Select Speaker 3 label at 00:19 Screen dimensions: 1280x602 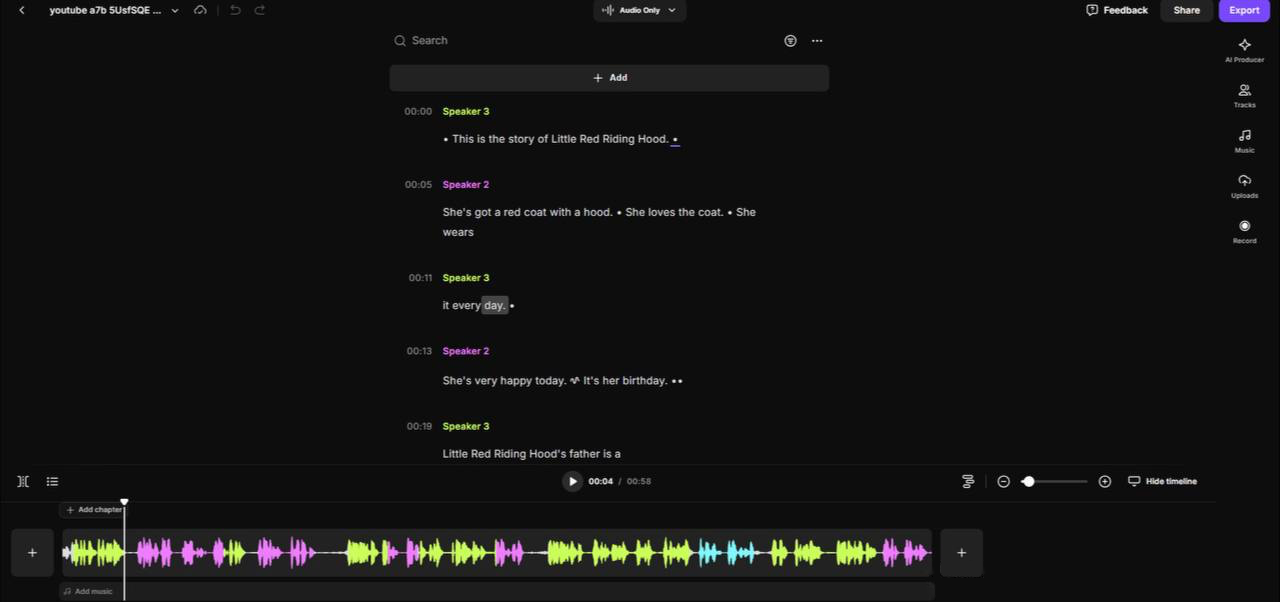pos(466,426)
